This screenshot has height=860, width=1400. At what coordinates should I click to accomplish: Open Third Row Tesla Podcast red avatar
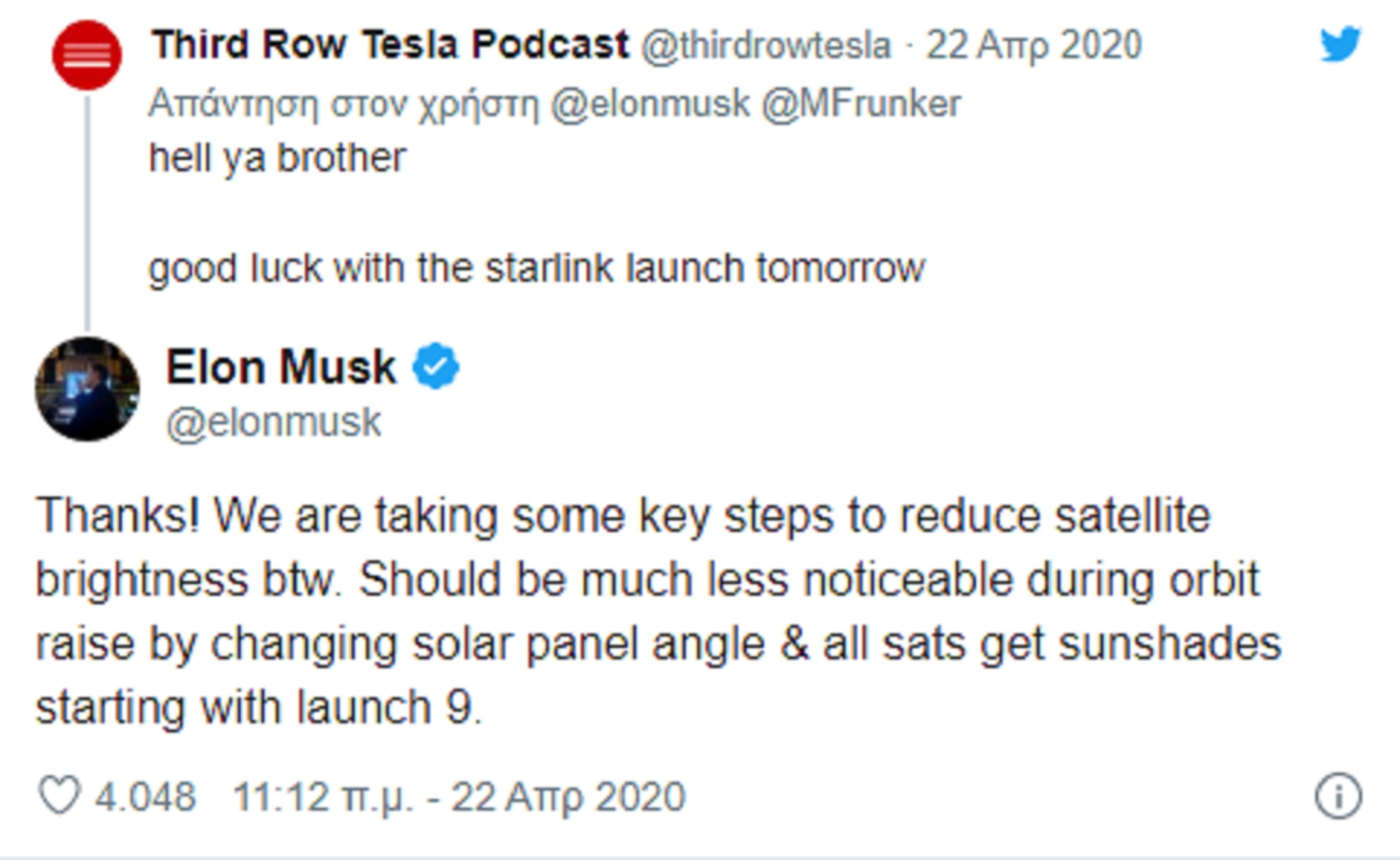[87, 55]
